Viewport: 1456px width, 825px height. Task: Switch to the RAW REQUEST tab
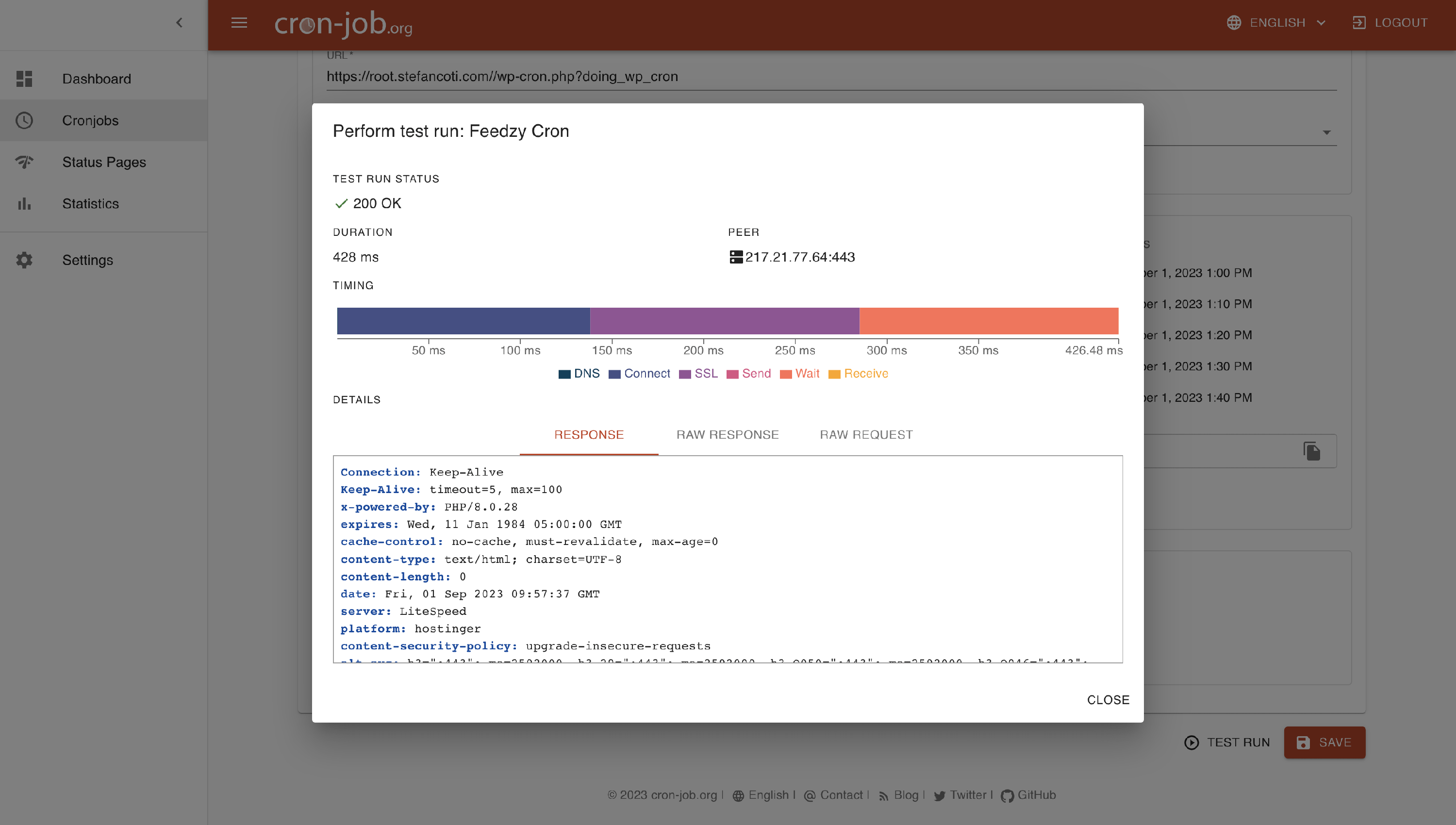click(x=866, y=435)
